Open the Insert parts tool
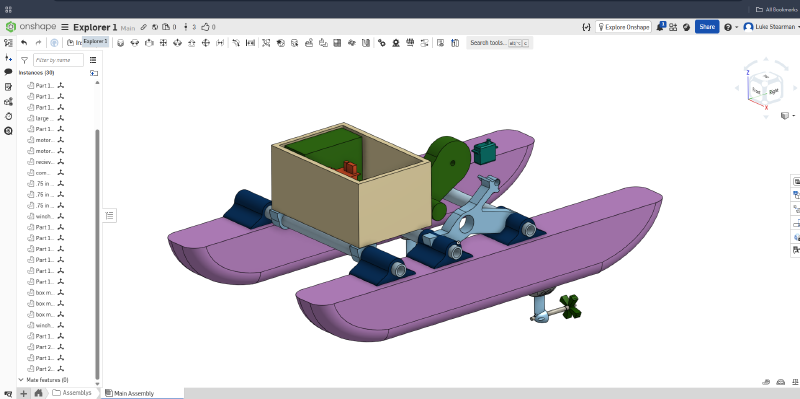 point(74,43)
